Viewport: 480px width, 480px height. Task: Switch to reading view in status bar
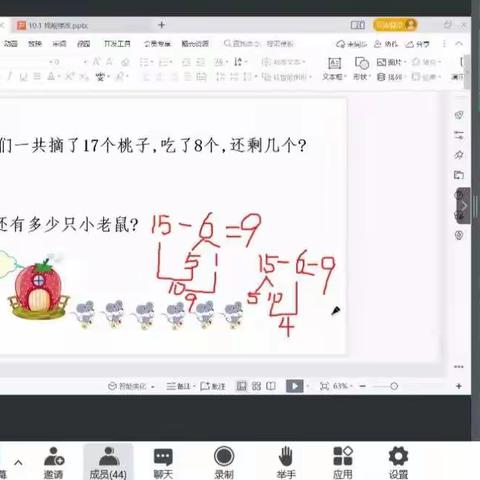[x=271, y=386]
